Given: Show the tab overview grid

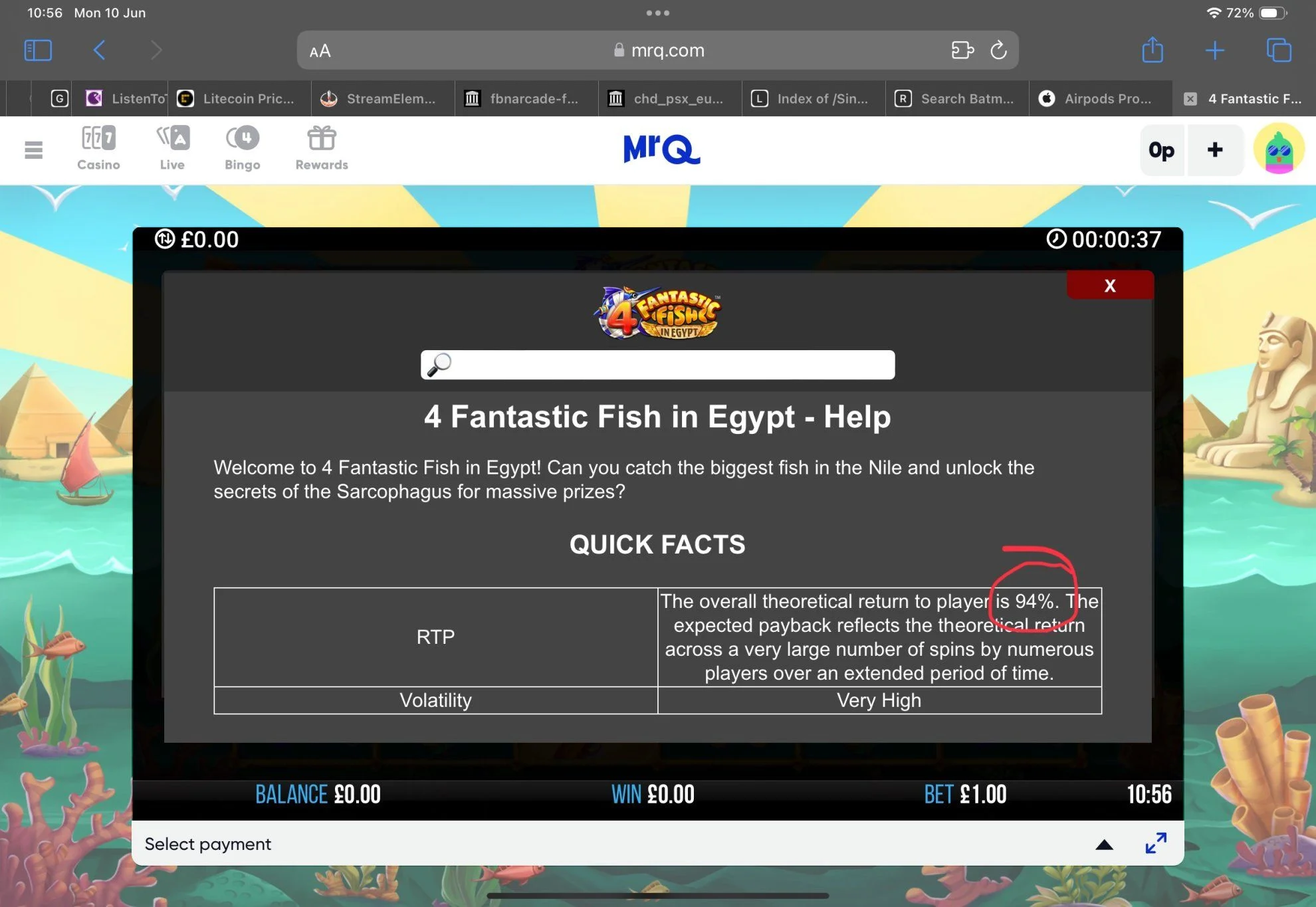Looking at the screenshot, I should point(1279,50).
